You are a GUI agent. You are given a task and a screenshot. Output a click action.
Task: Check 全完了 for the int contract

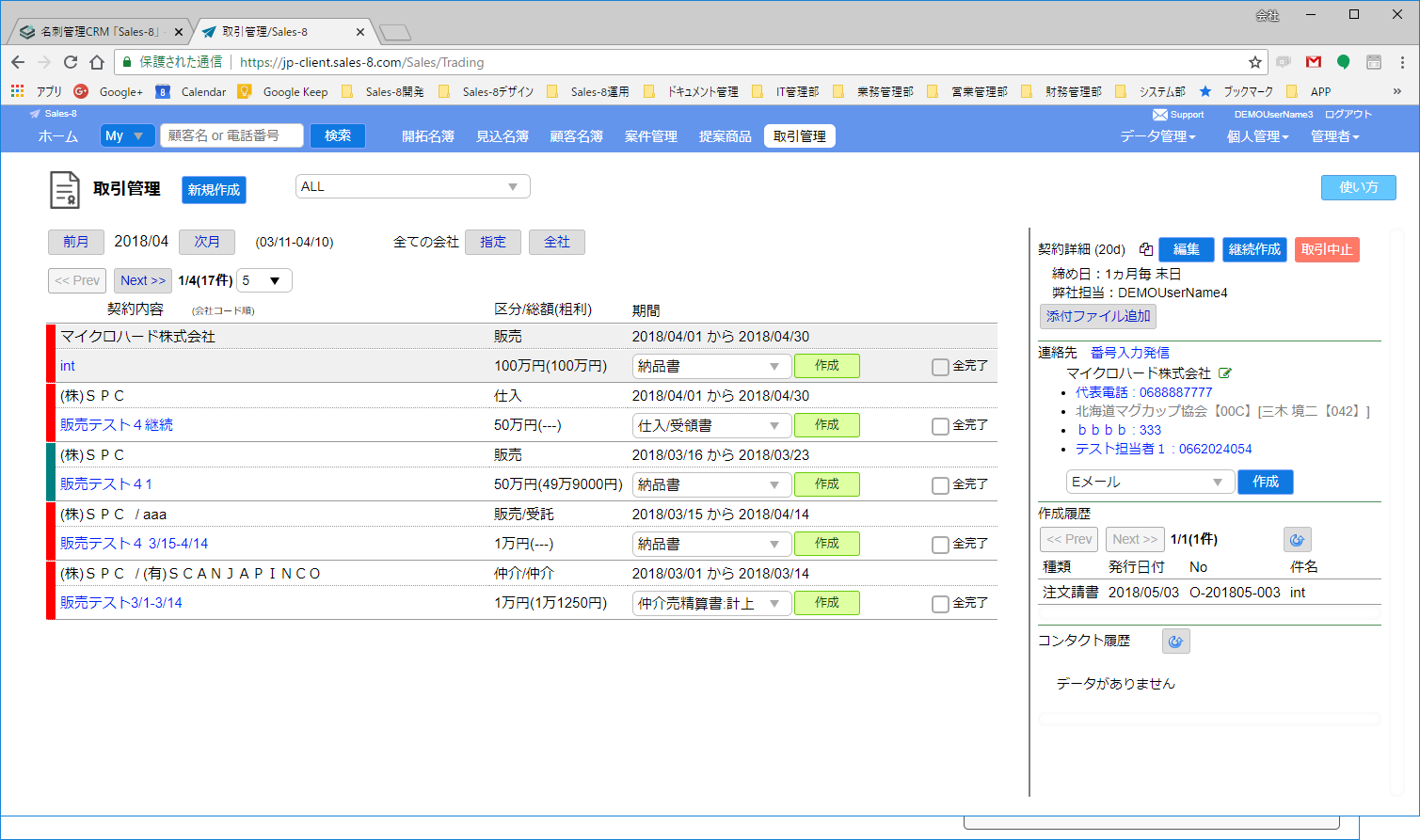point(940,367)
